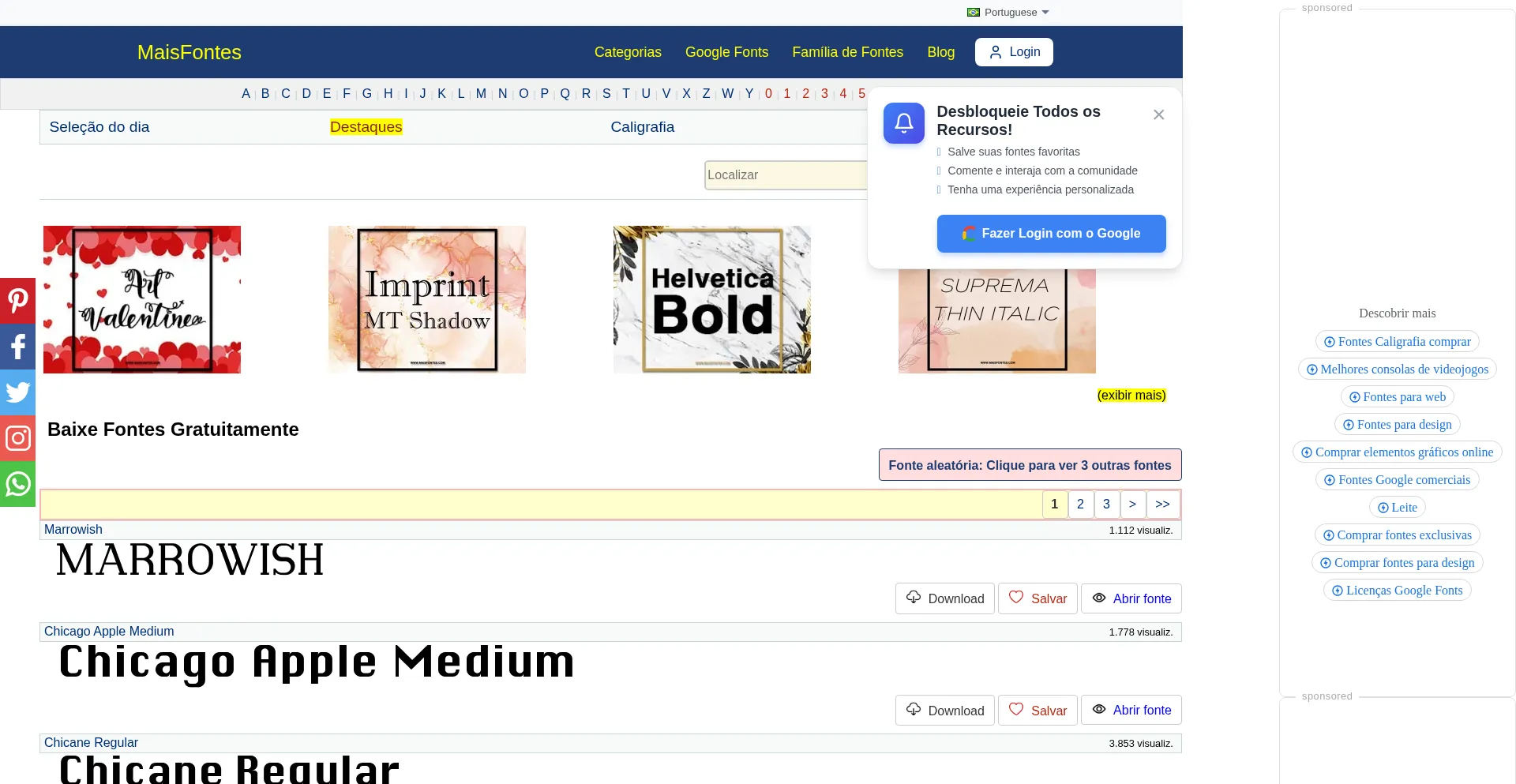
Task: Open Marrowish font via eye Abrir fonte
Action: click(x=1131, y=598)
